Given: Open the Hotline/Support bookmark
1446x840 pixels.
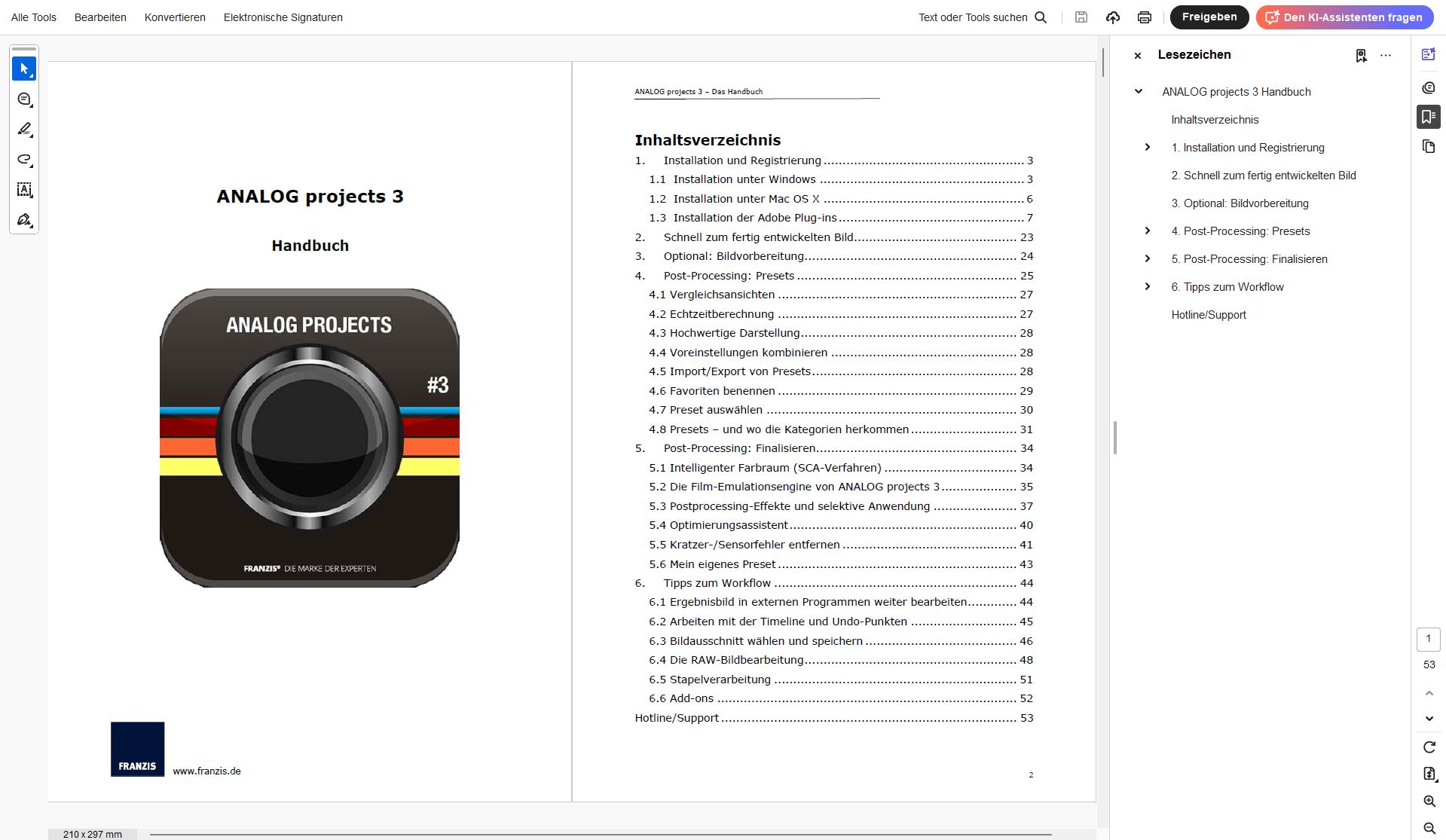Looking at the screenshot, I should [x=1209, y=314].
